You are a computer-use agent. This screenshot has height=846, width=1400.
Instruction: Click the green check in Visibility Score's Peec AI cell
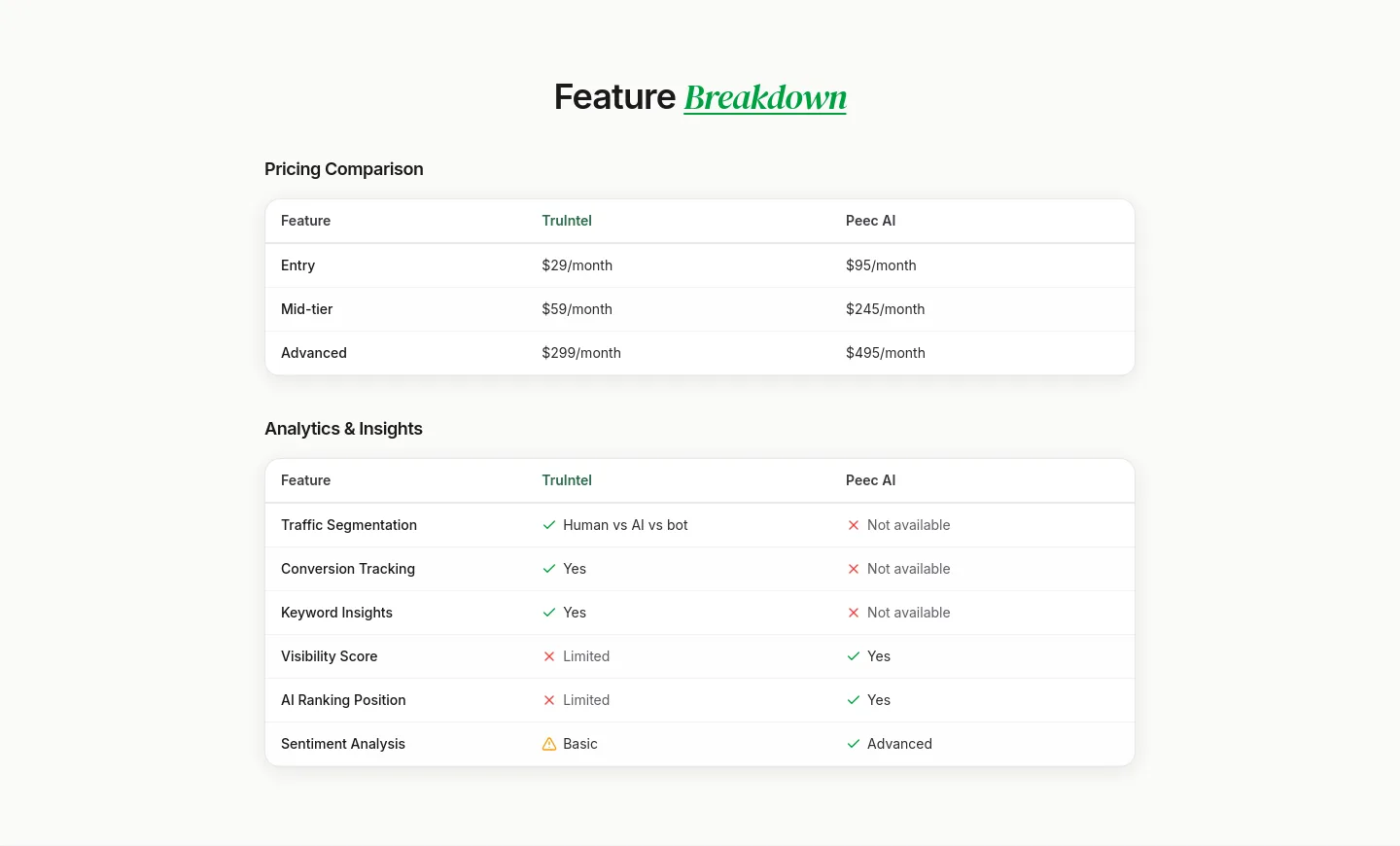click(854, 656)
